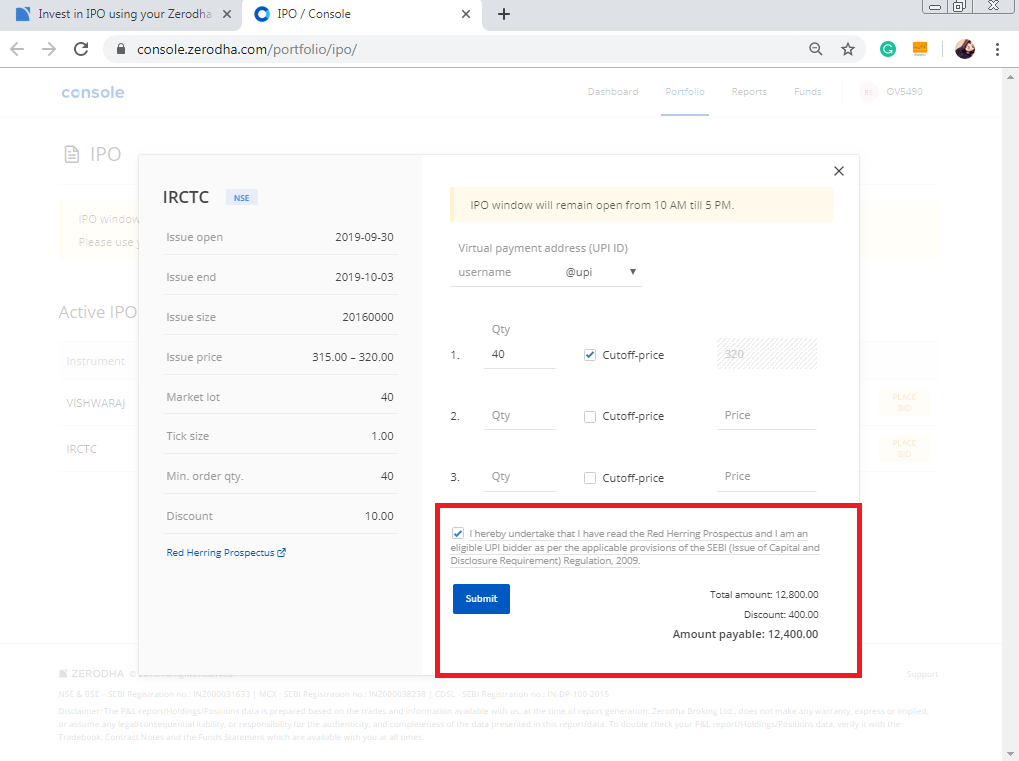Click the Price field of bid 2
The image size is (1019, 761).
click(x=767, y=415)
